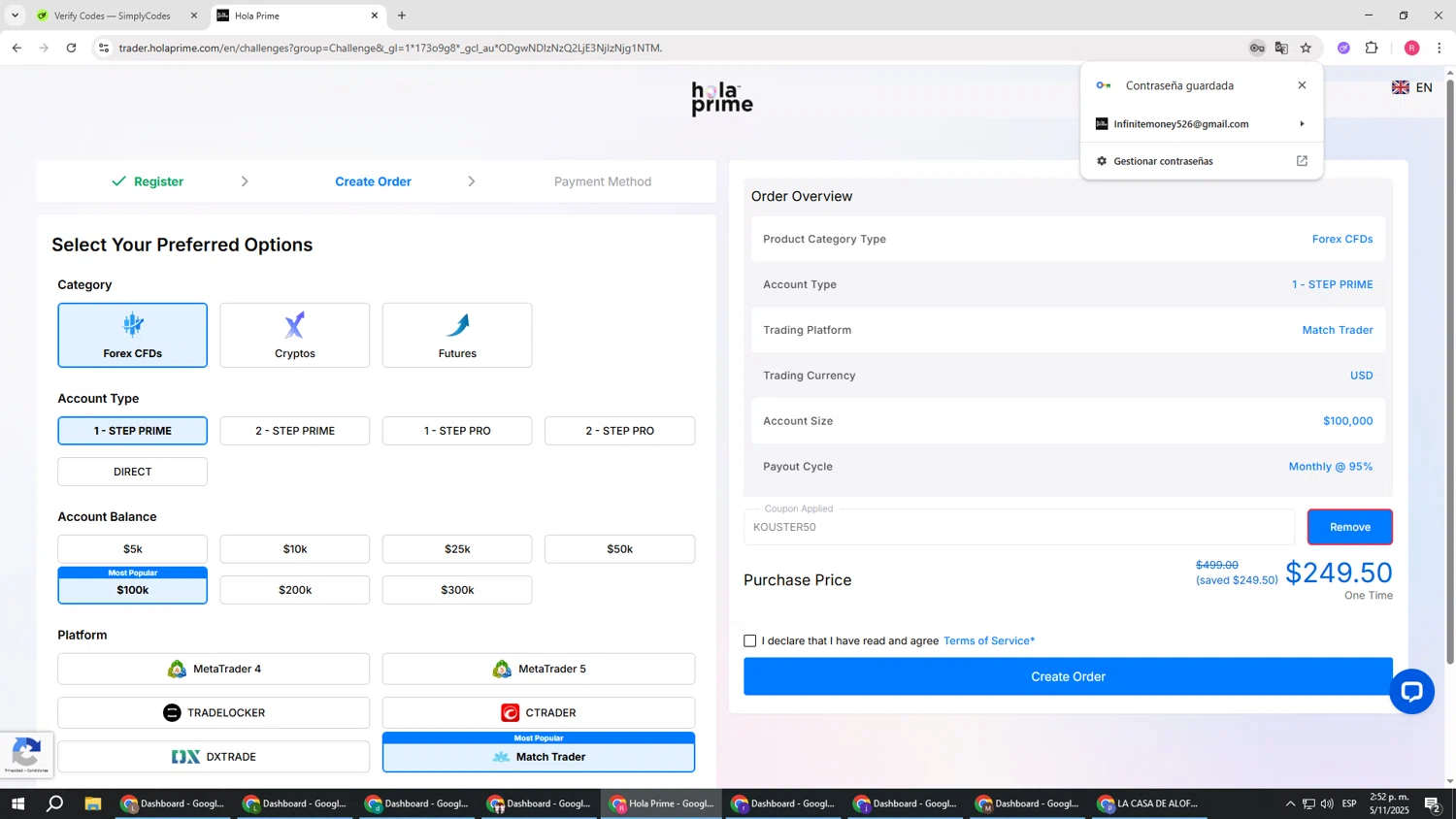Close the saved password popup
The width and height of the screenshot is (1456, 819).
click(x=1302, y=85)
